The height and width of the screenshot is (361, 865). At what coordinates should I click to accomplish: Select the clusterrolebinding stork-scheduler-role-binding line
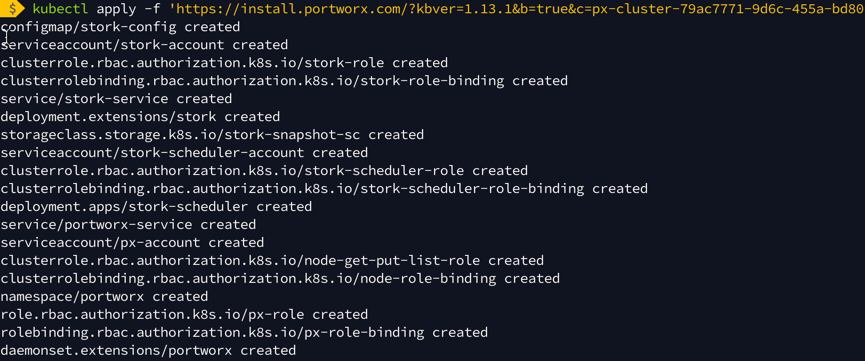tap(324, 189)
